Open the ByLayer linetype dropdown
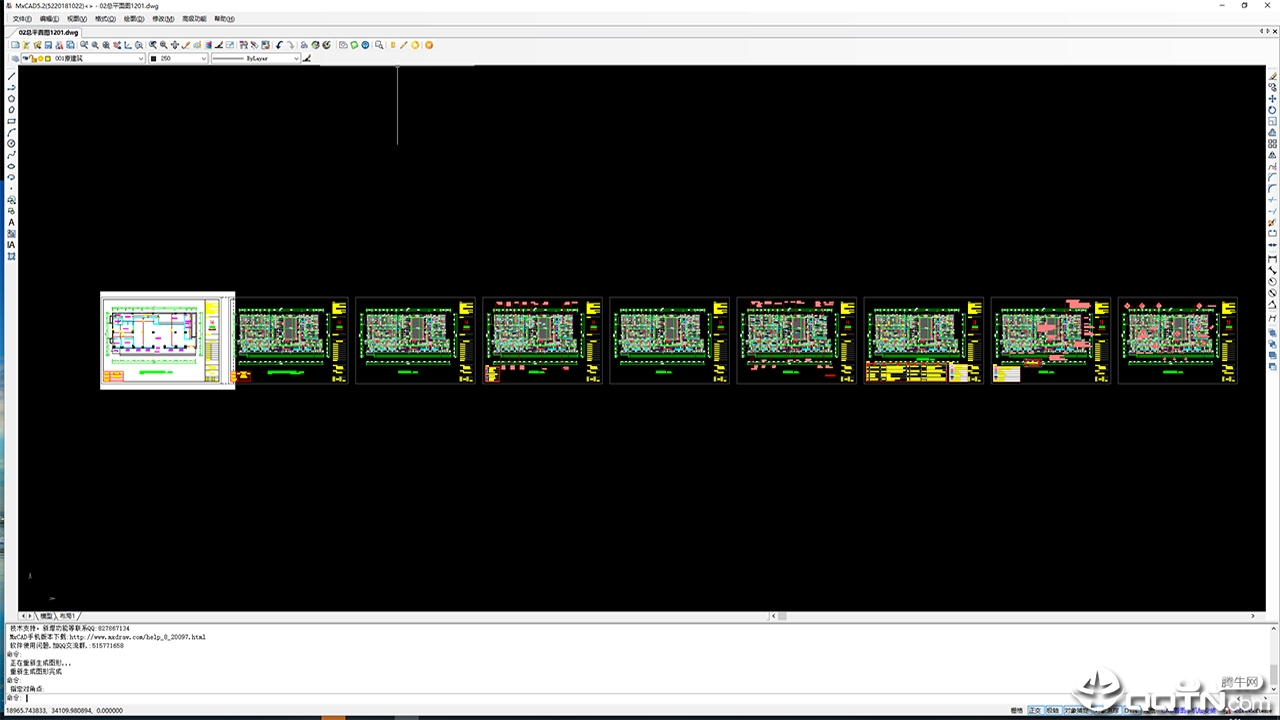The width and height of the screenshot is (1280, 720). (x=256, y=59)
